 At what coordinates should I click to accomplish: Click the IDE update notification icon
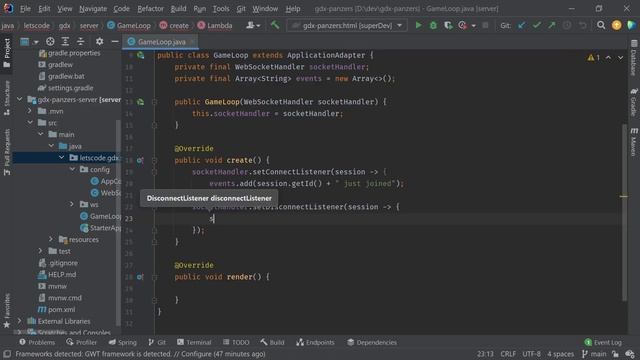click(x=616, y=25)
